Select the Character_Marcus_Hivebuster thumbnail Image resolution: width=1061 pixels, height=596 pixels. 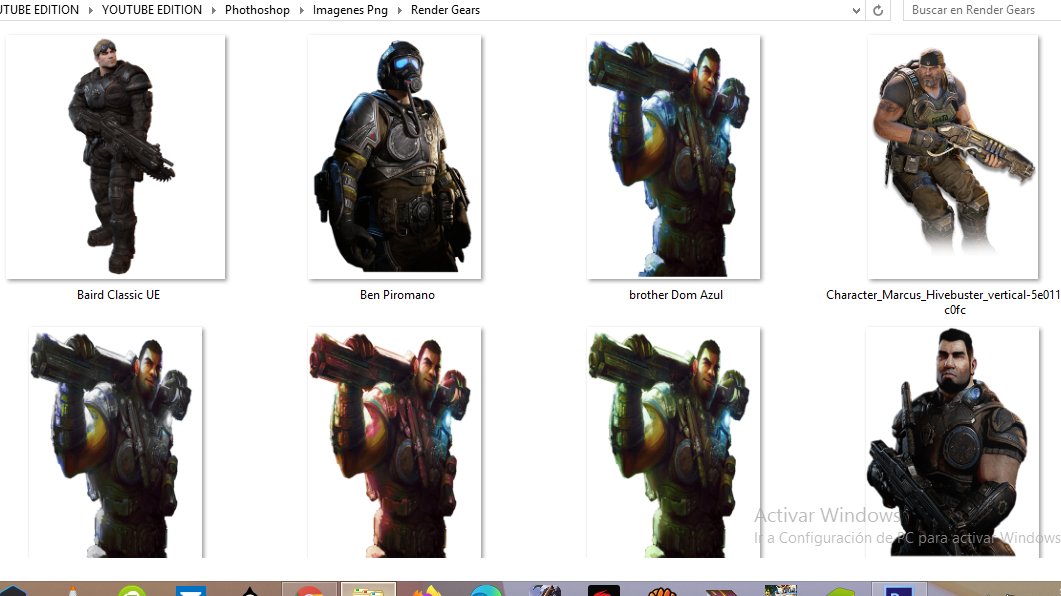click(953, 157)
